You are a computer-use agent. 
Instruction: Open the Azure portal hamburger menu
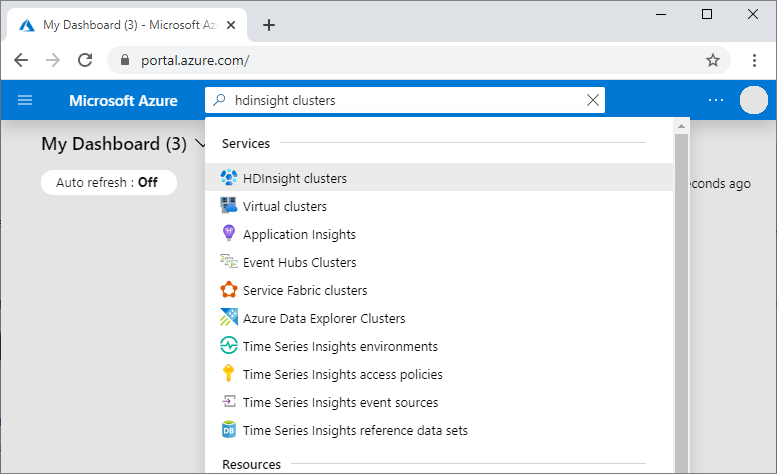tap(25, 100)
